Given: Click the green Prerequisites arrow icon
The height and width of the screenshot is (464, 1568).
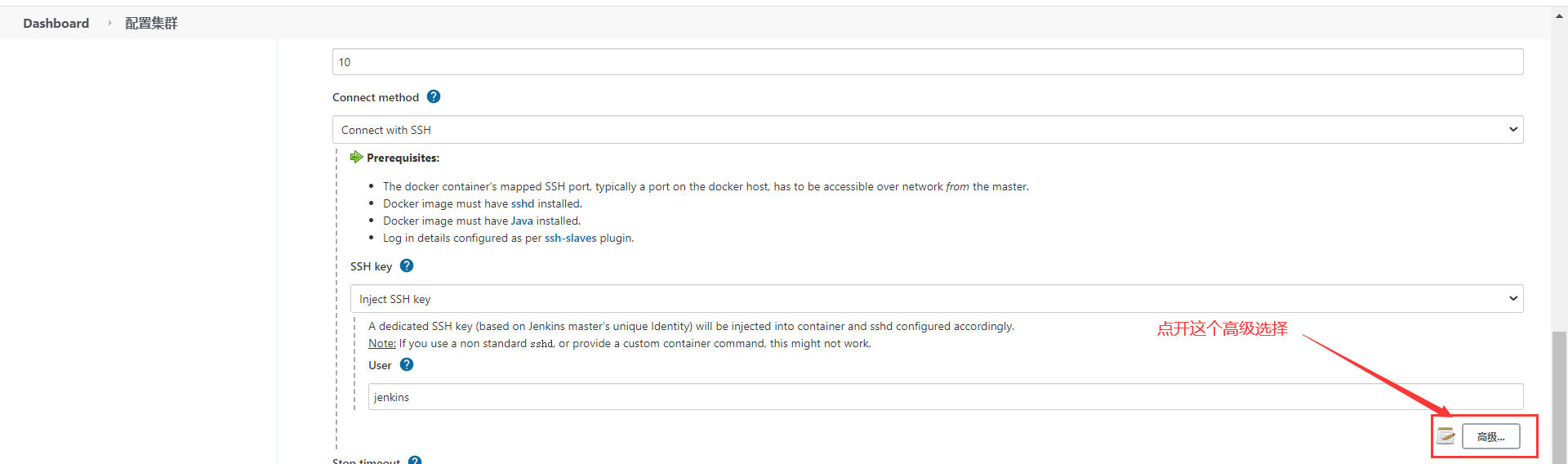Looking at the screenshot, I should [356, 157].
